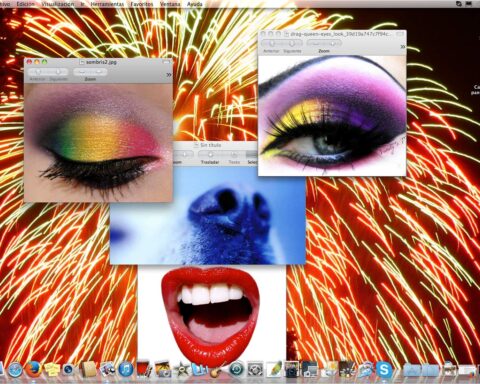Zoom out in sombris2.jpg window
This screenshot has width=480, height=384.
(x=82, y=72)
